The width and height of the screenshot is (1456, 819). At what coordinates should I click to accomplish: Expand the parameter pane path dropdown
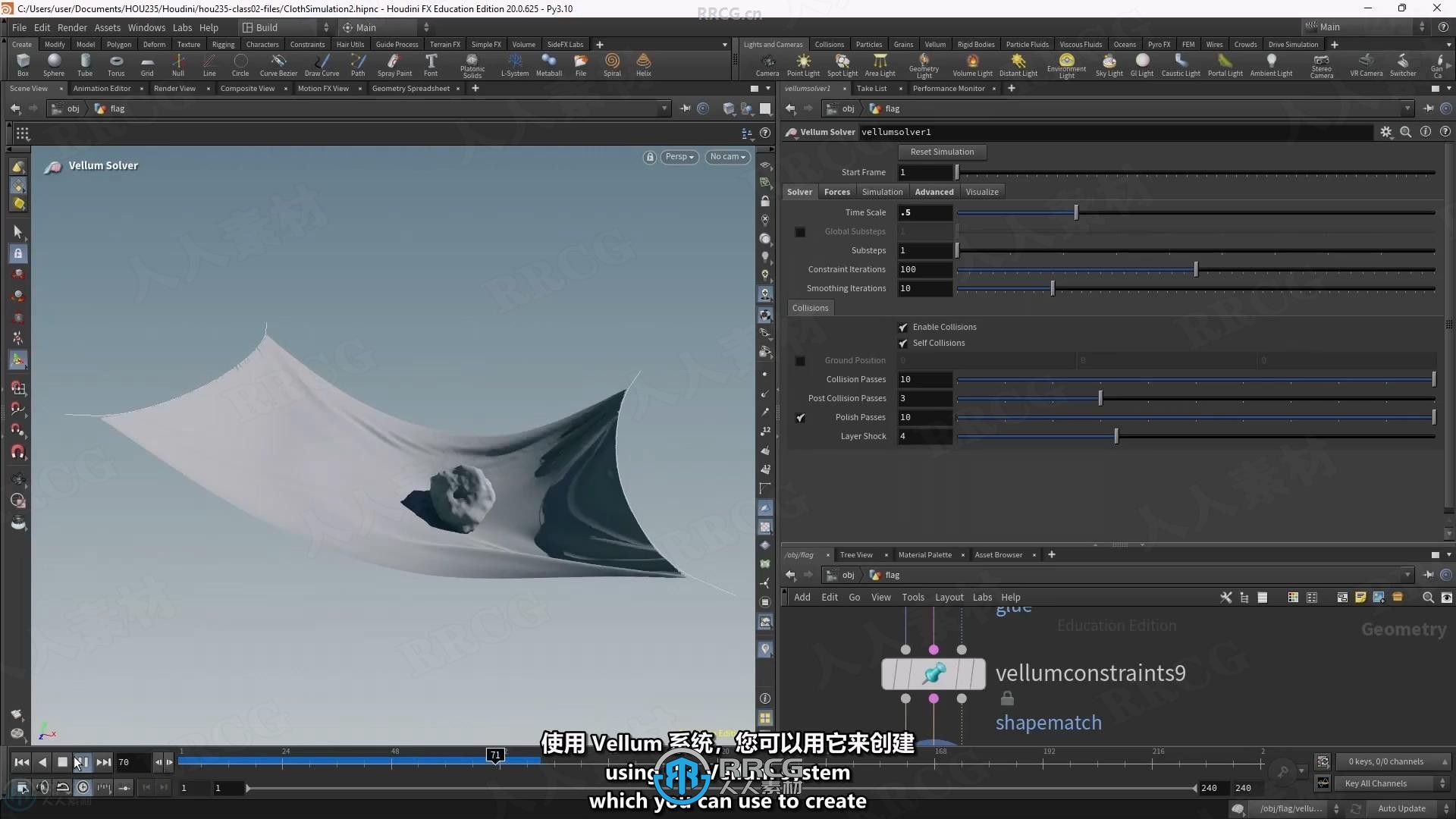tap(1407, 108)
